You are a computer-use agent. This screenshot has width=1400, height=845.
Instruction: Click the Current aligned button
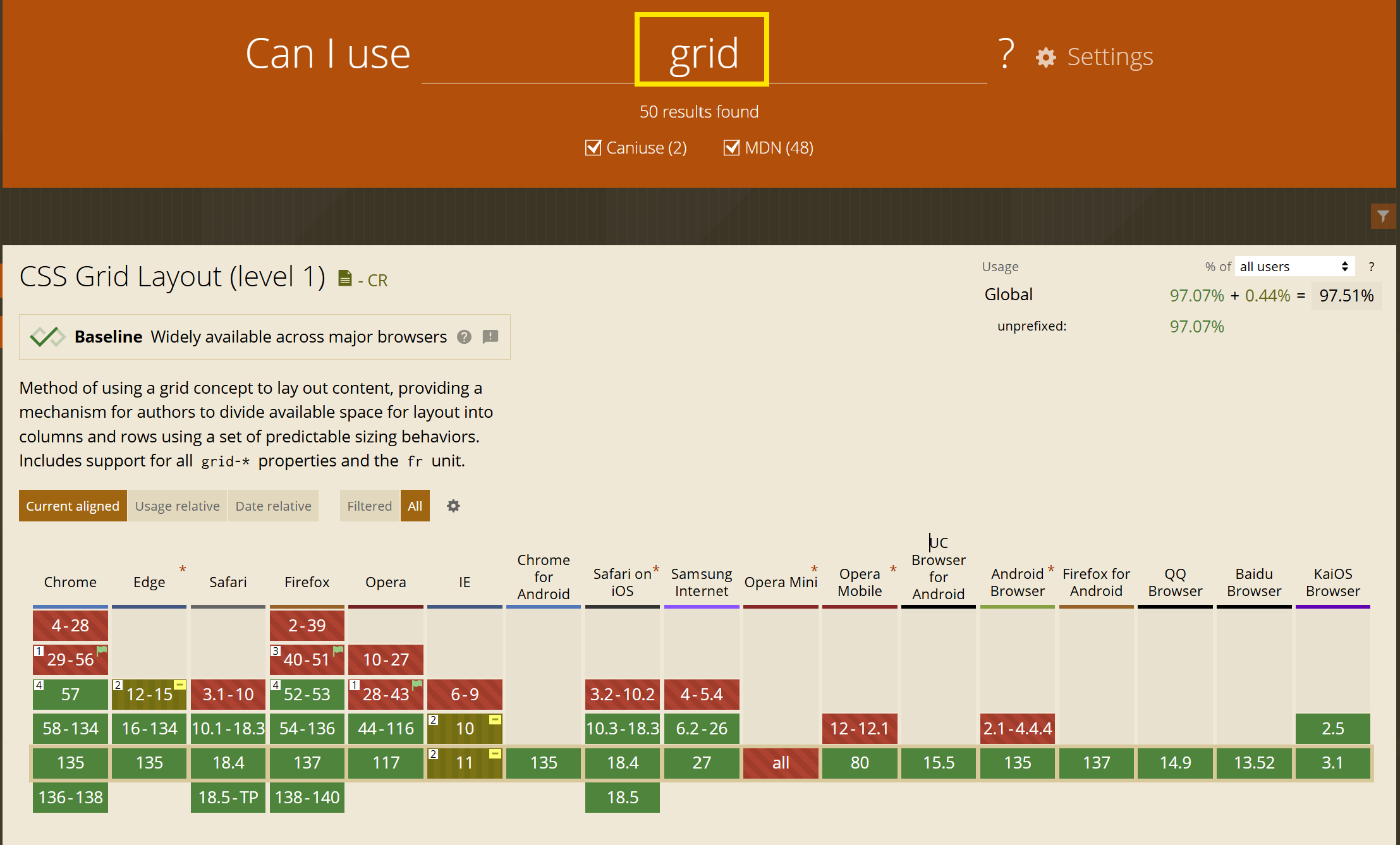[73, 506]
